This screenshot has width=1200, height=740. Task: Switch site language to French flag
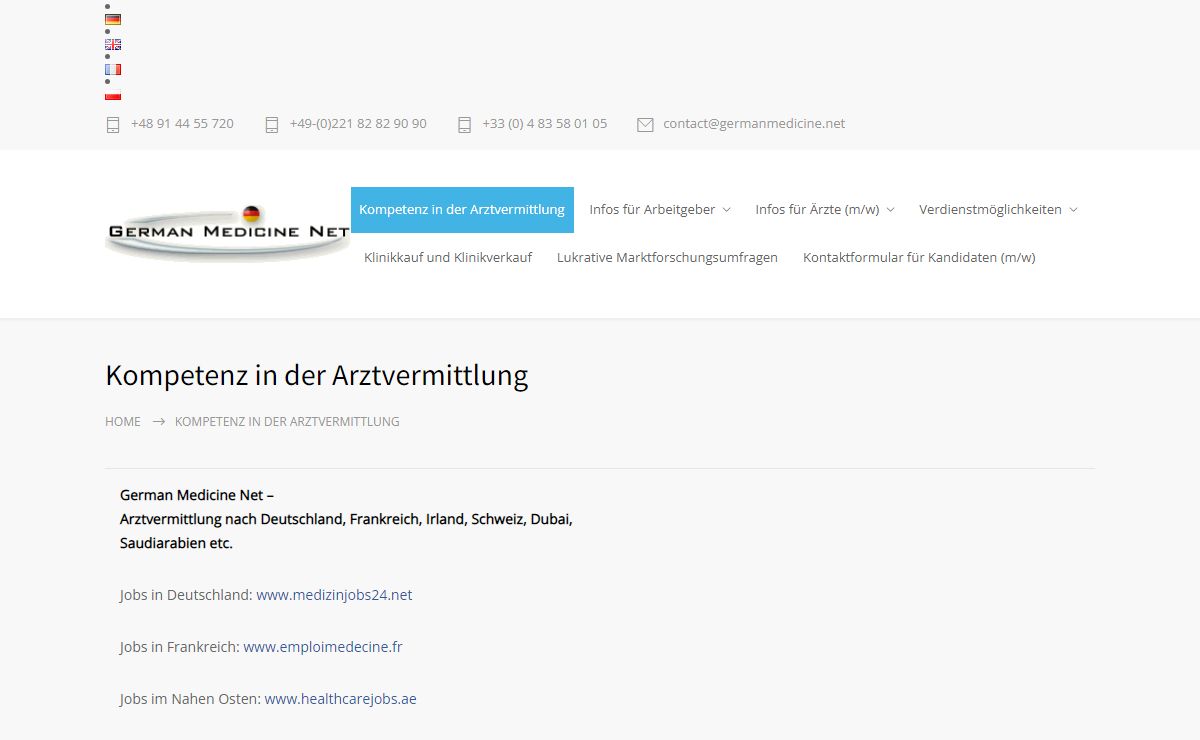click(x=113, y=70)
